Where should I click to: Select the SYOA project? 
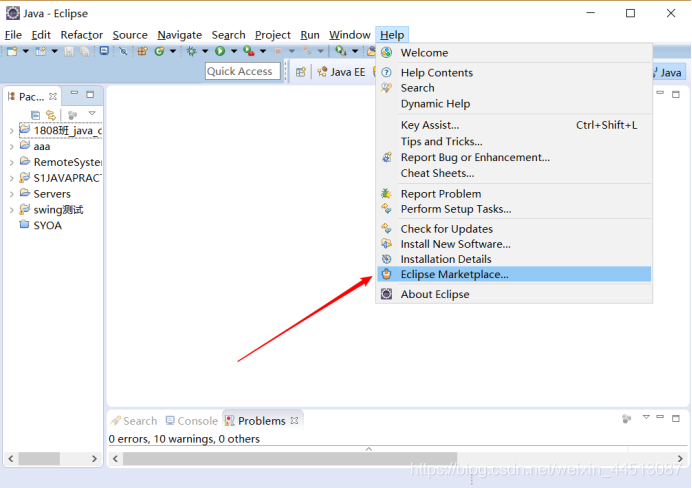click(x=41, y=225)
